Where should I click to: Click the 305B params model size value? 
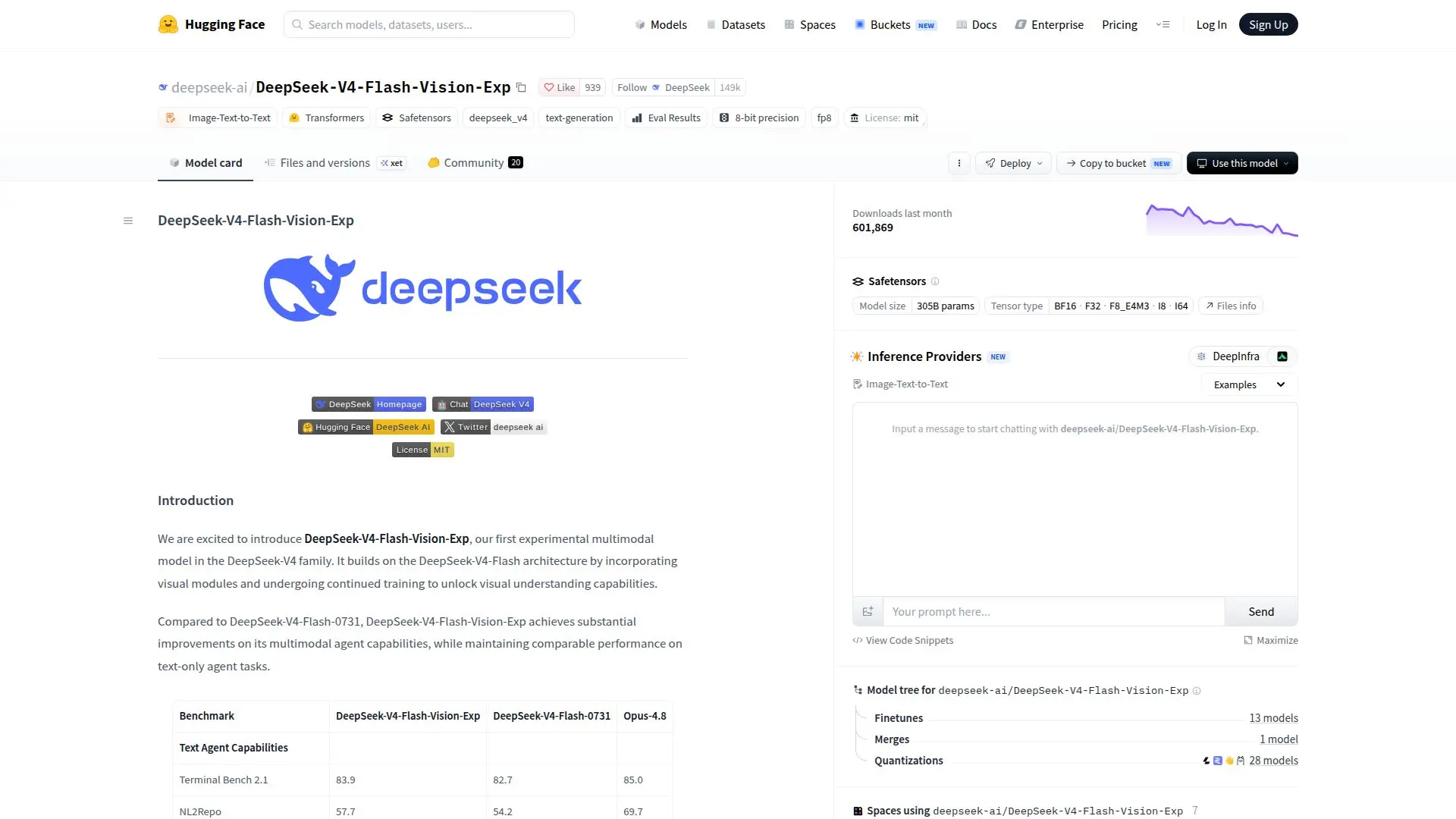pyautogui.click(x=945, y=306)
